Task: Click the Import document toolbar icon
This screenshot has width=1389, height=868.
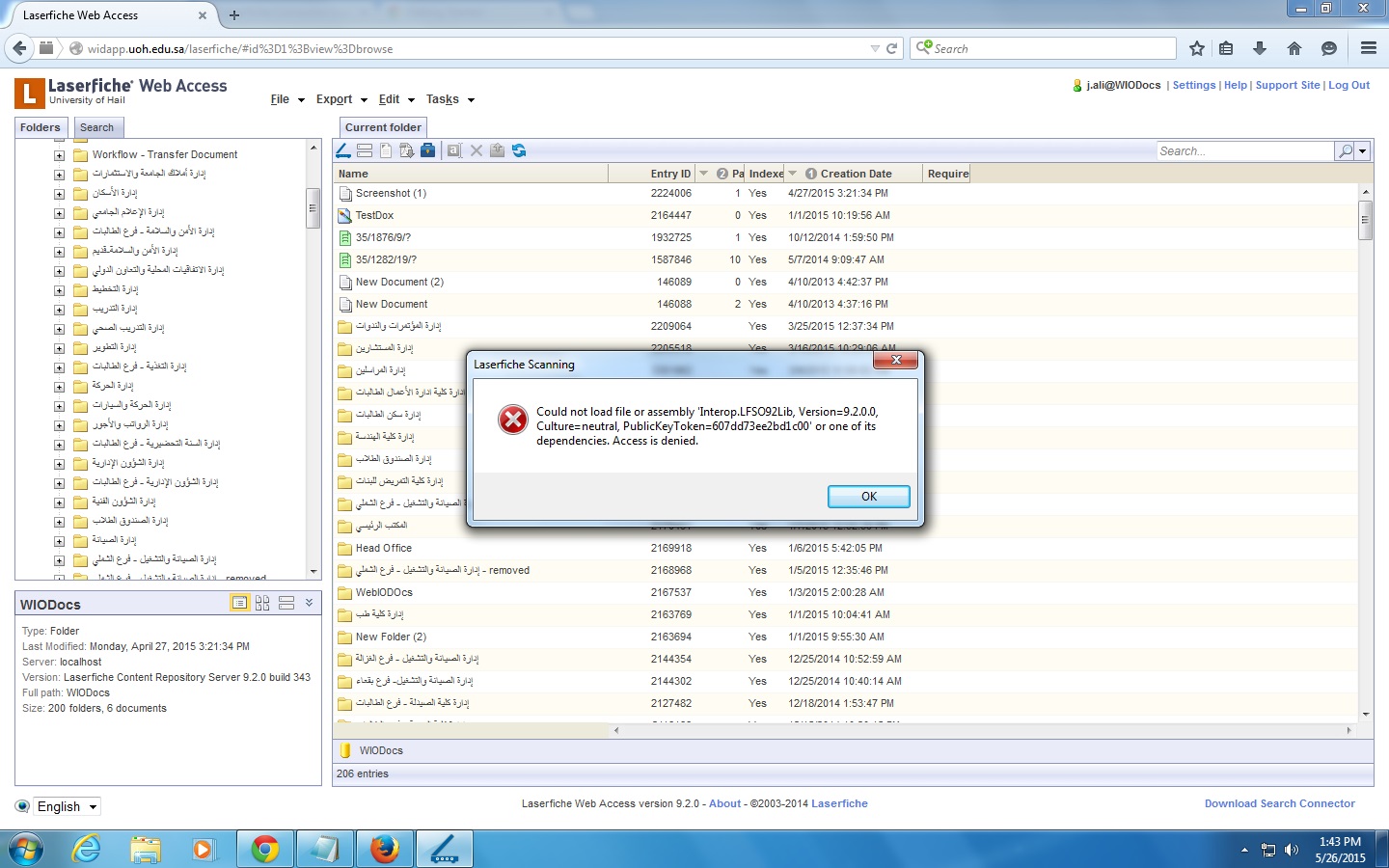Action: 406,150
